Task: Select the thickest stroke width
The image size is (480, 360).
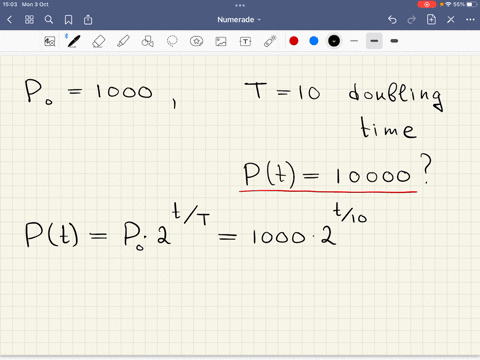Action: click(x=394, y=41)
